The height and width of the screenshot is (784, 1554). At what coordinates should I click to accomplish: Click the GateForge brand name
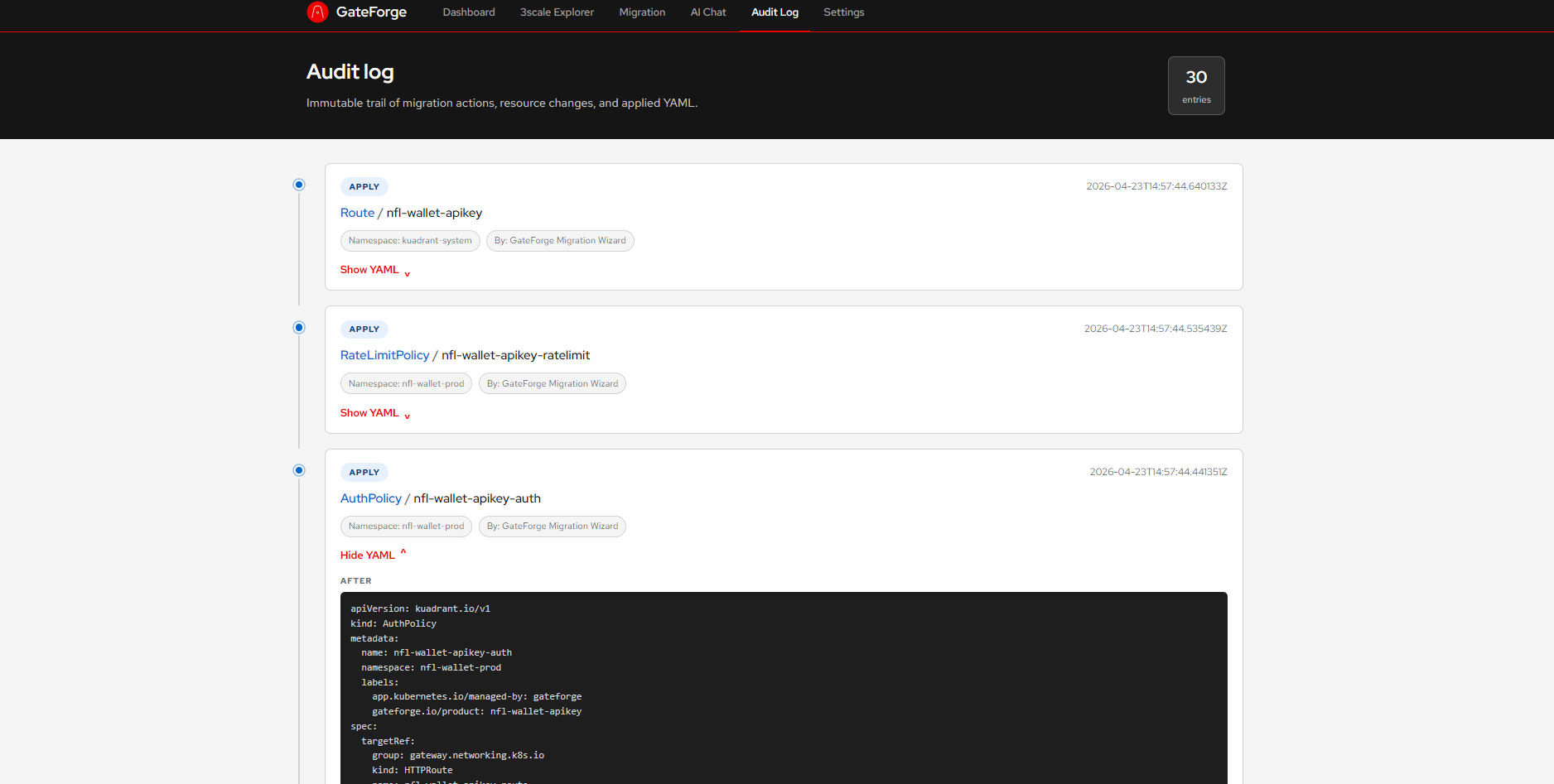371,12
